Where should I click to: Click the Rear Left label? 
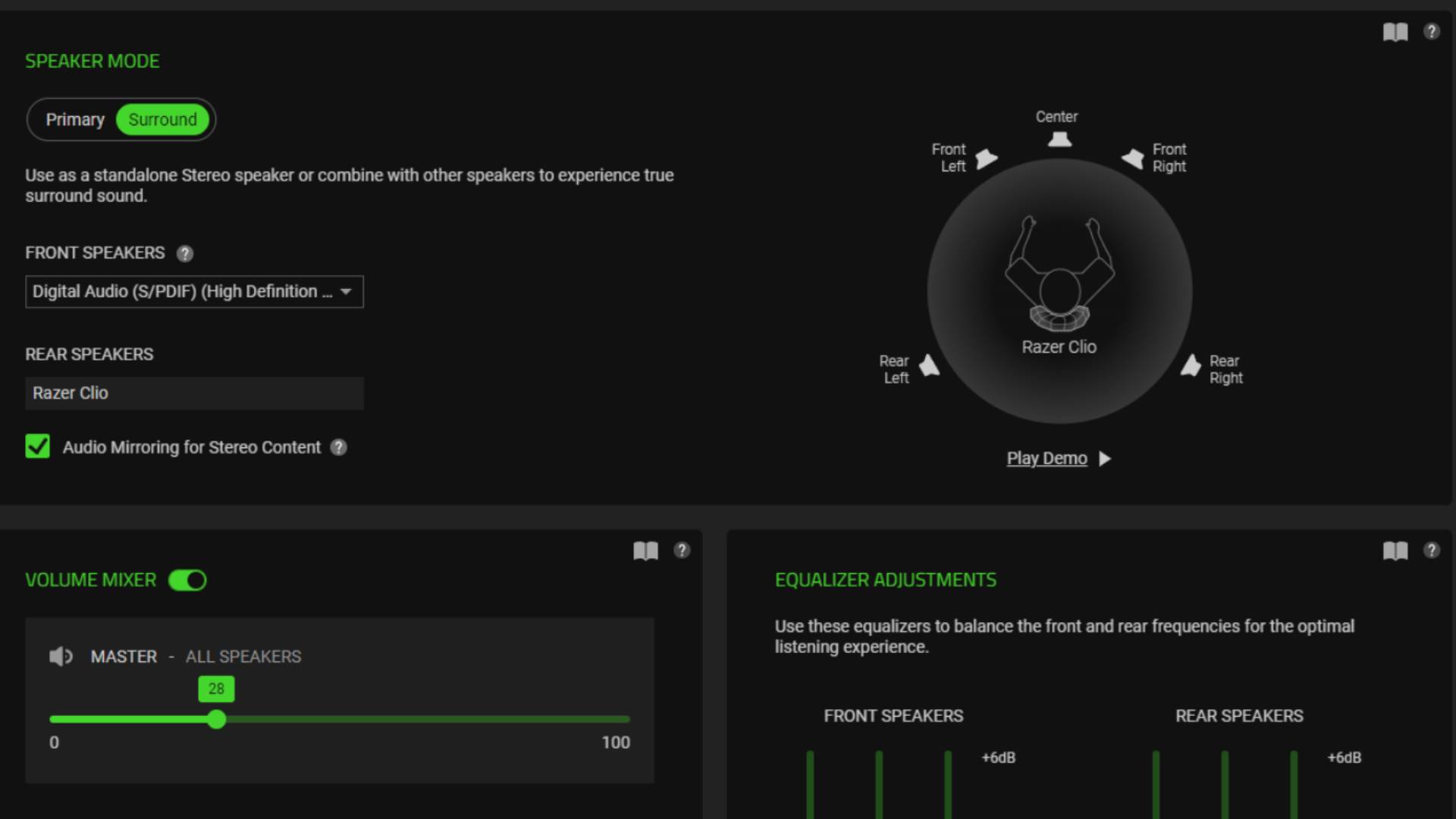click(x=894, y=369)
